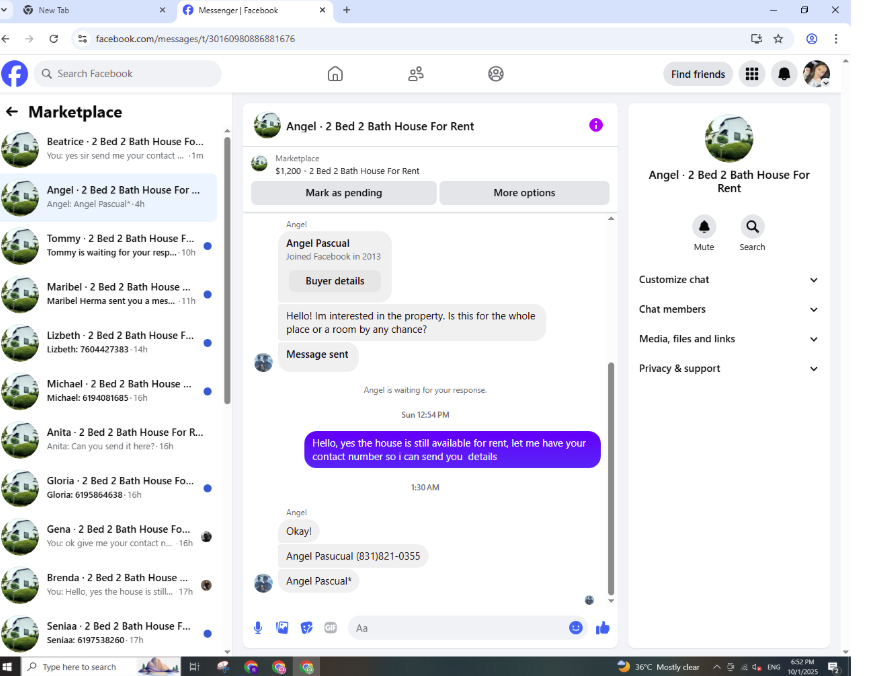Open Michael conversation in list
Viewport: 881px width, 676px height.
coord(108,391)
